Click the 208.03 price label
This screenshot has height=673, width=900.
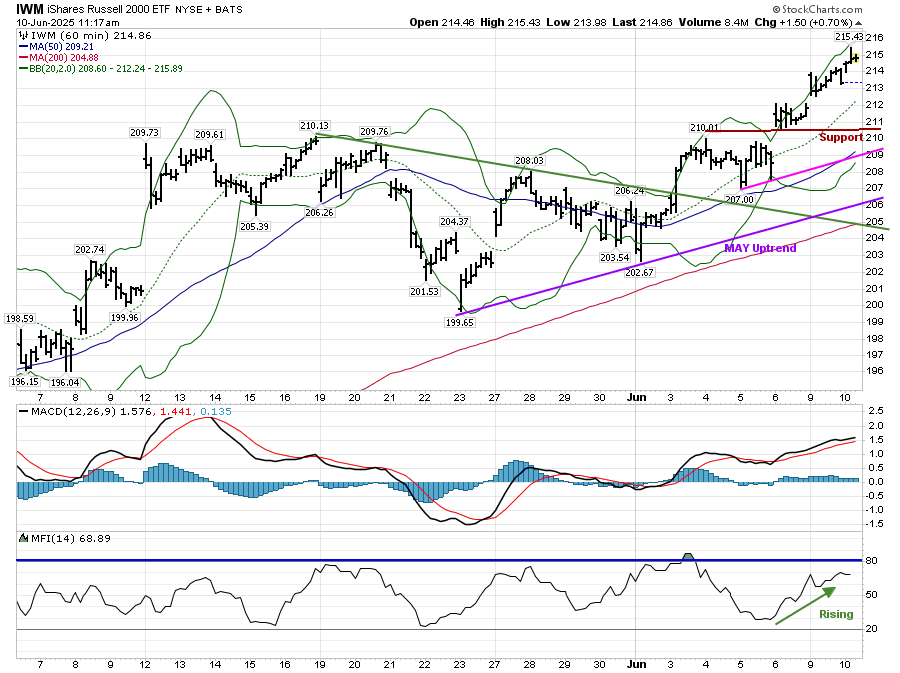529,161
